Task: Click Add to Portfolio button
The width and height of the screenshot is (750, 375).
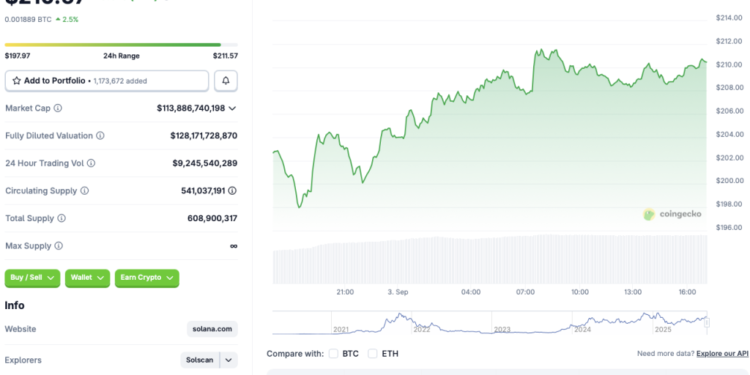Action: (107, 81)
